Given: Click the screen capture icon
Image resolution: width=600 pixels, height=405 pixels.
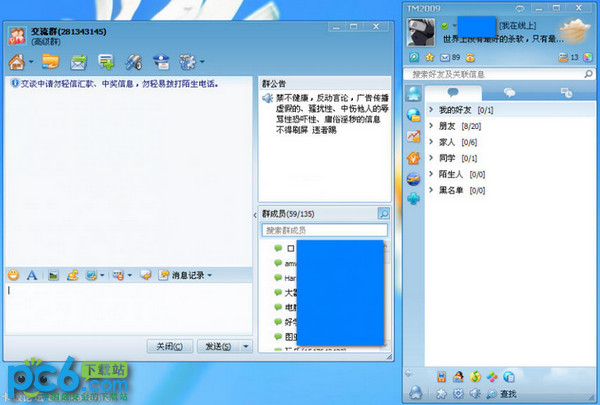Looking at the screenshot, I should [91, 275].
